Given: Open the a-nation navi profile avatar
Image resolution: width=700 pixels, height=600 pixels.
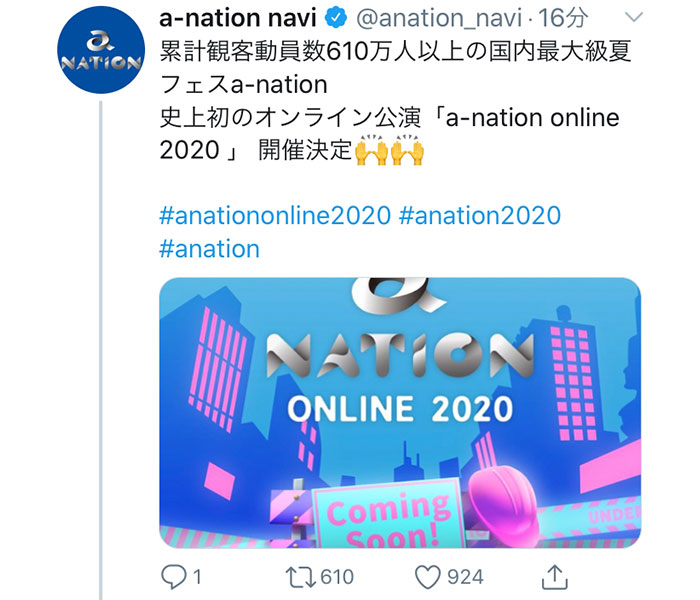Looking at the screenshot, I should click(101, 50).
